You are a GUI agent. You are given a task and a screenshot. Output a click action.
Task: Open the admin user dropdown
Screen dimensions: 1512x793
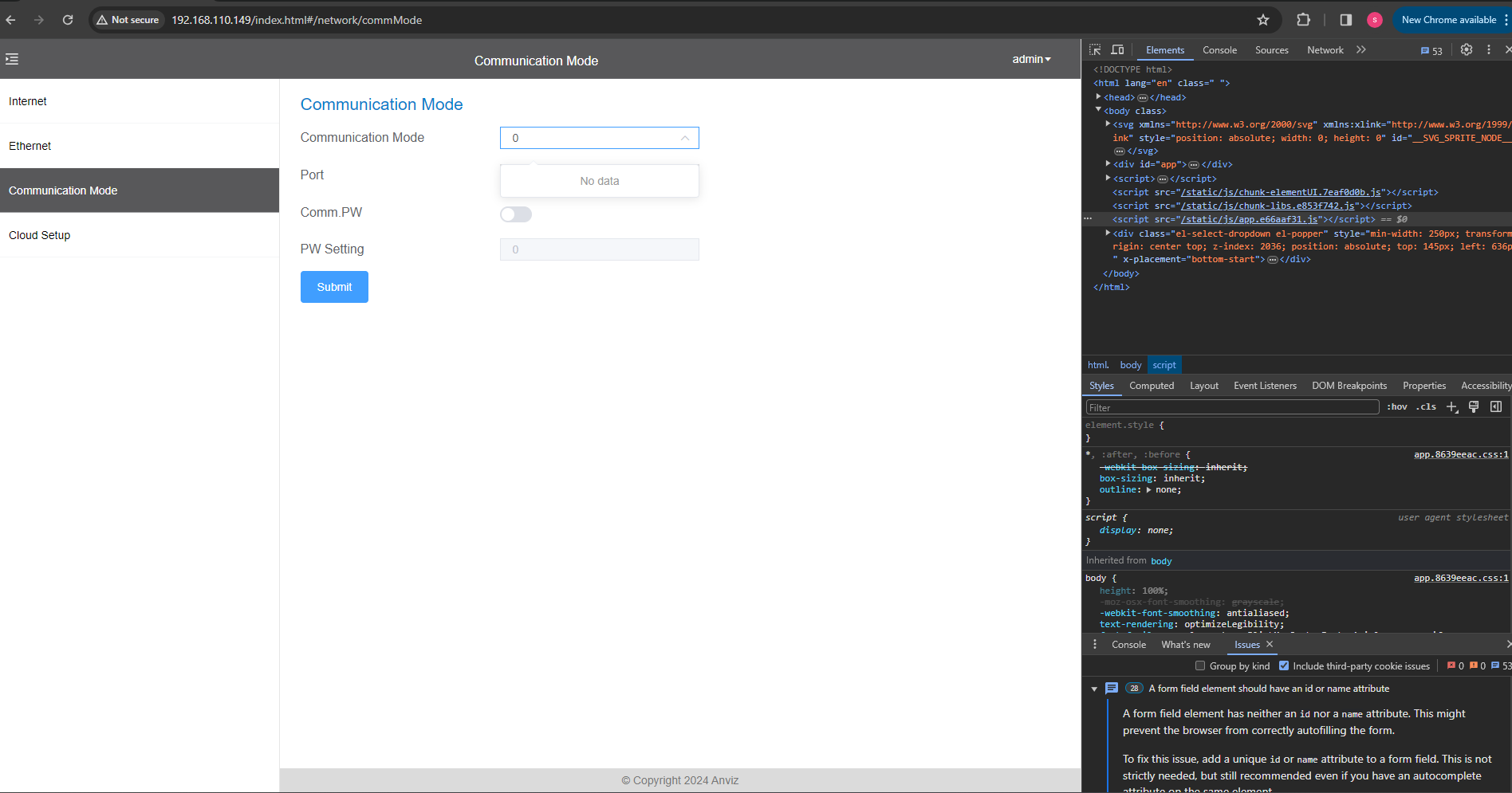coord(1031,59)
